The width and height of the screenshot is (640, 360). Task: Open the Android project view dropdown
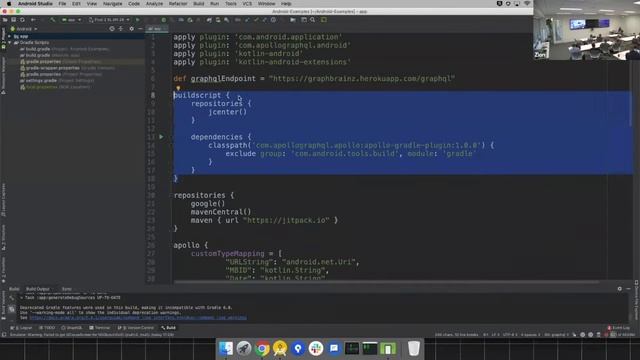(24, 29)
